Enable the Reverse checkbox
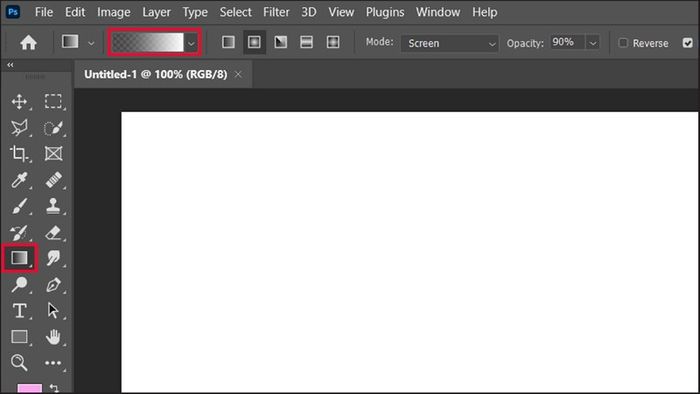The width and height of the screenshot is (700, 394). tap(623, 43)
